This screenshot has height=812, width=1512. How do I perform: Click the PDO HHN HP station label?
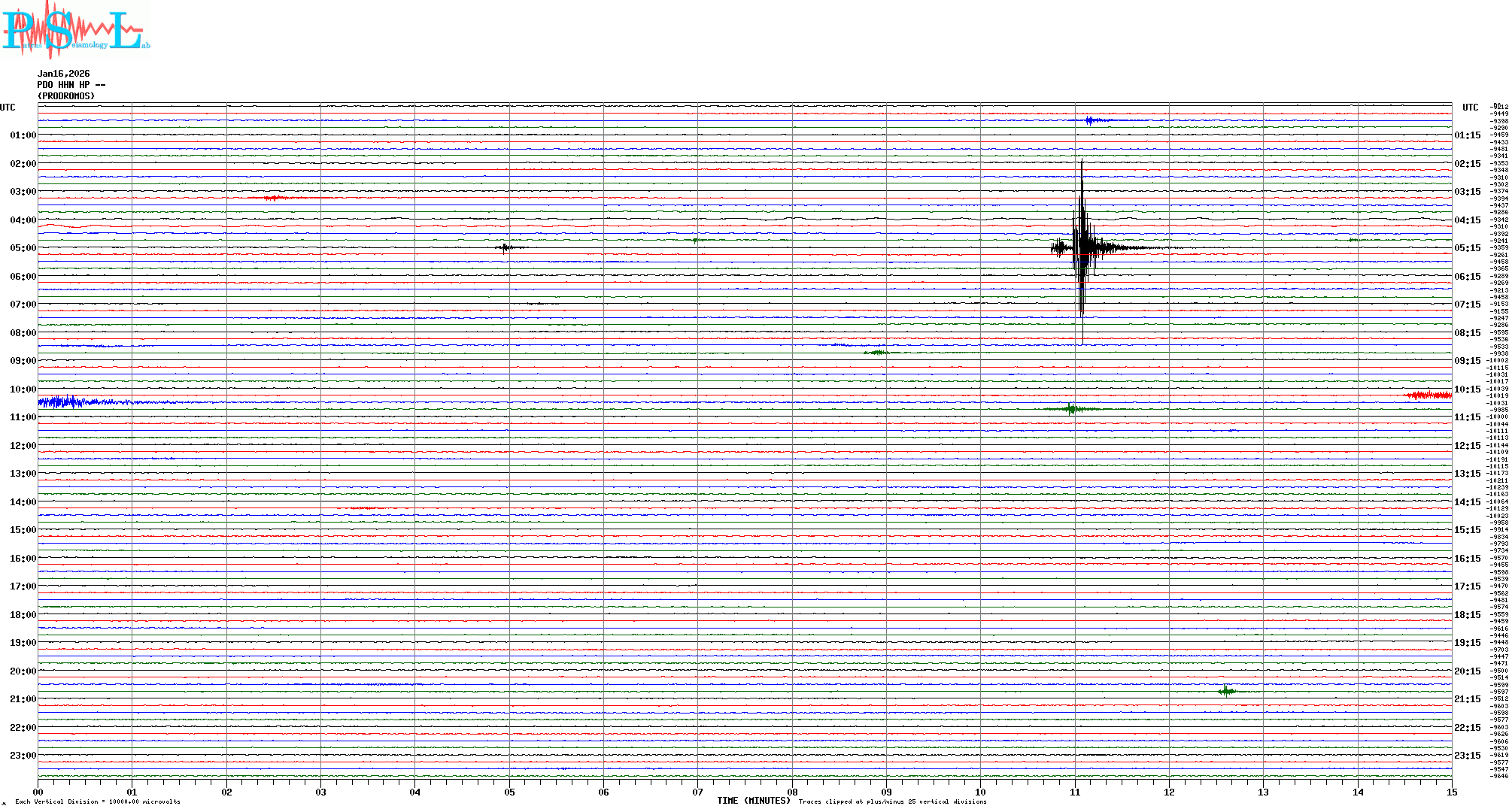(x=71, y=85)
